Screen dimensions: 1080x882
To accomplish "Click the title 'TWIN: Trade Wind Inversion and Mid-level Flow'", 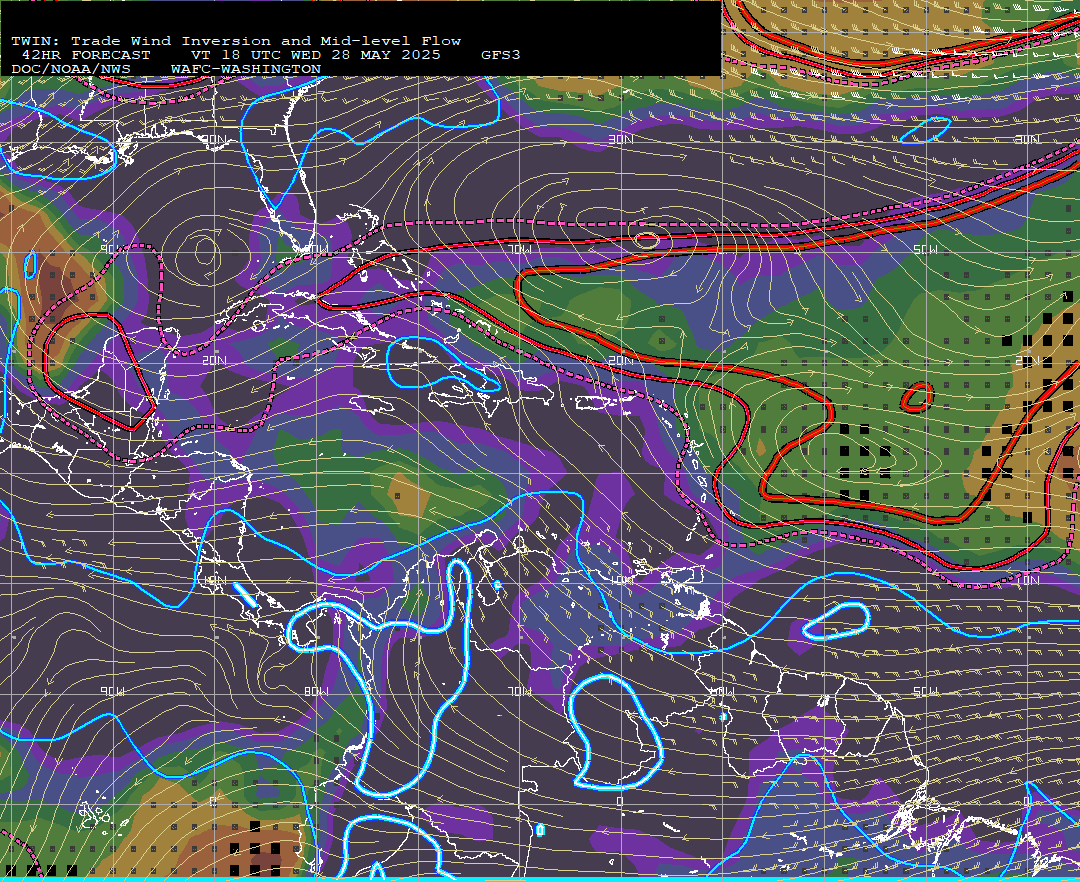I will pos(236,41).
